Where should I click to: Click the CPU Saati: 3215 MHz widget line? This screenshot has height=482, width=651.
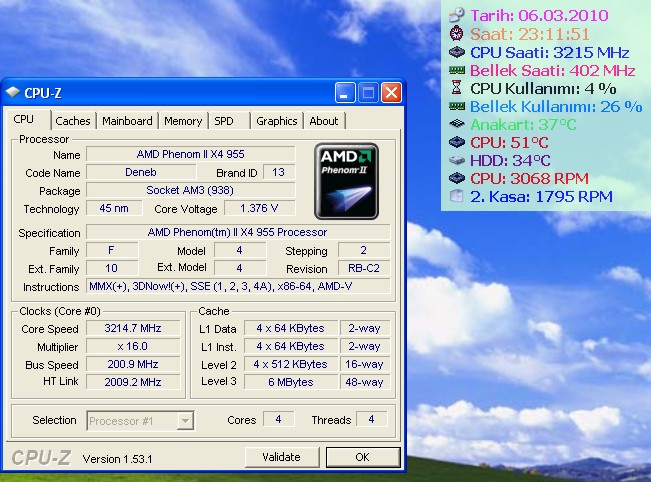point(550,53)
